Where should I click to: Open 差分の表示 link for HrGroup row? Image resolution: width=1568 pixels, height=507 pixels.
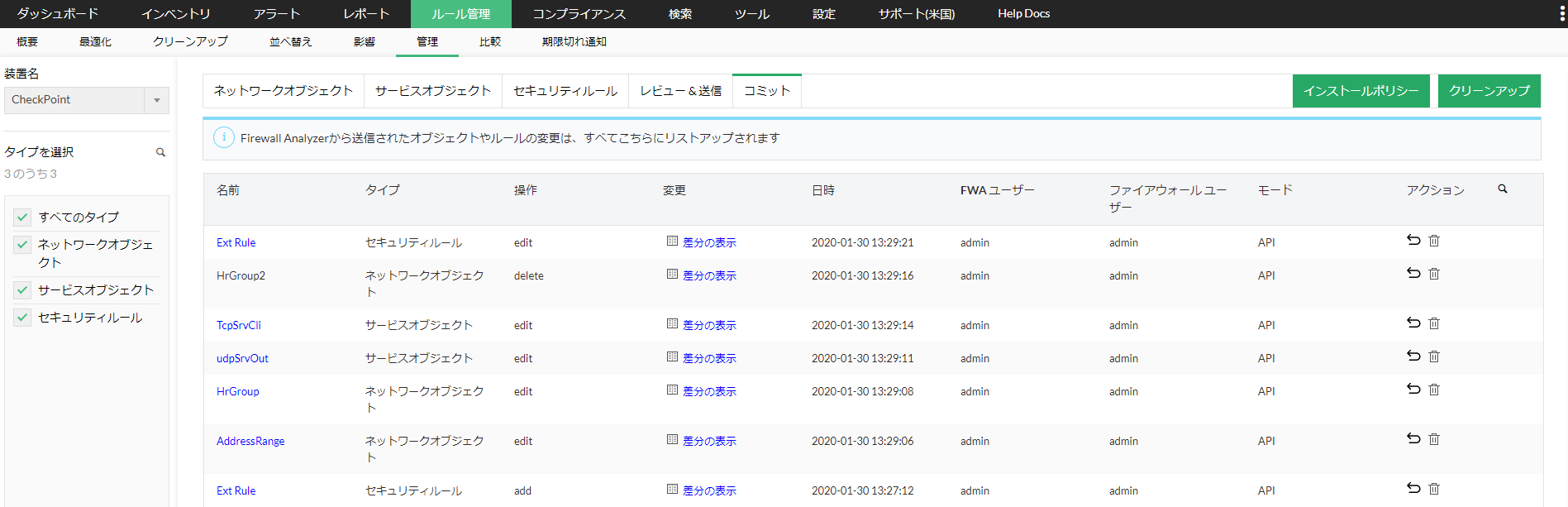tap(708, 391)
